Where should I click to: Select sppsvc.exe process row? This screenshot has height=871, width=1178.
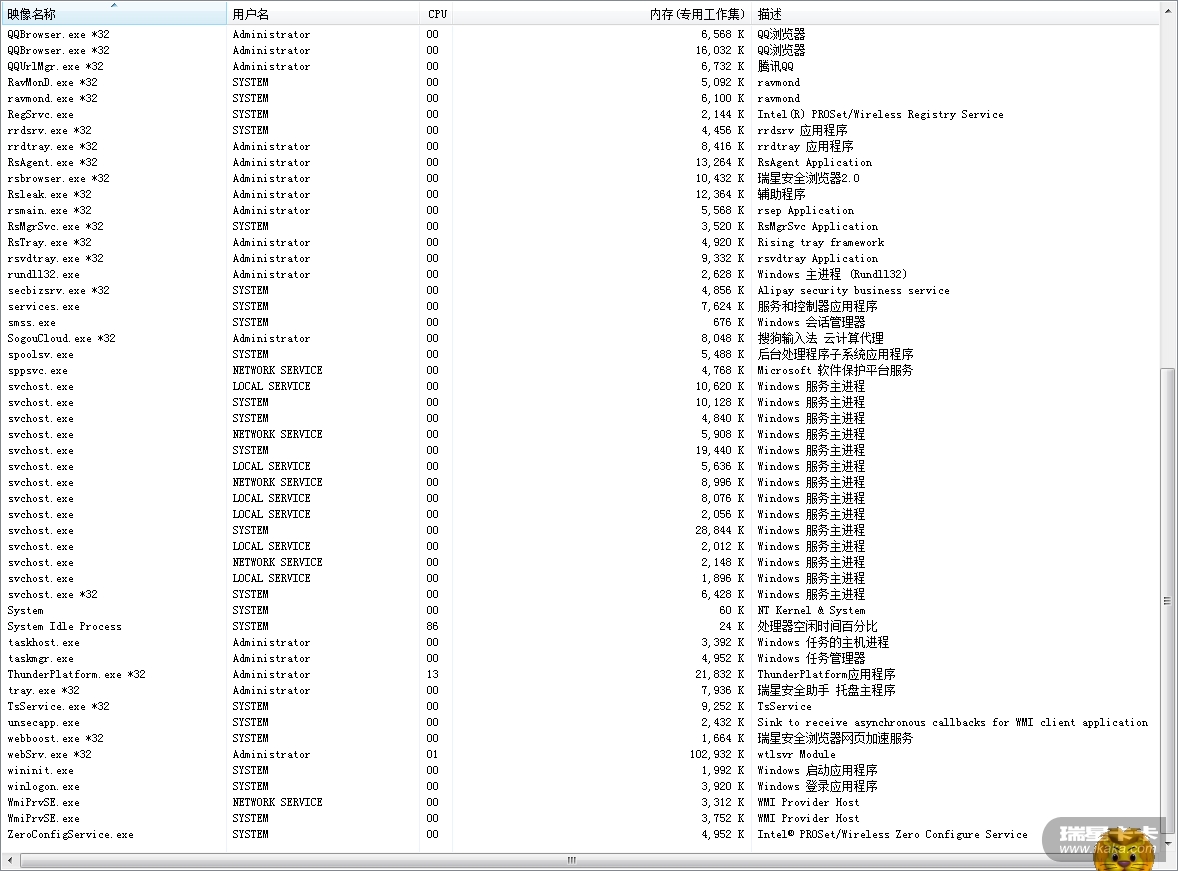pyautogui.click(x=579, y=370)
